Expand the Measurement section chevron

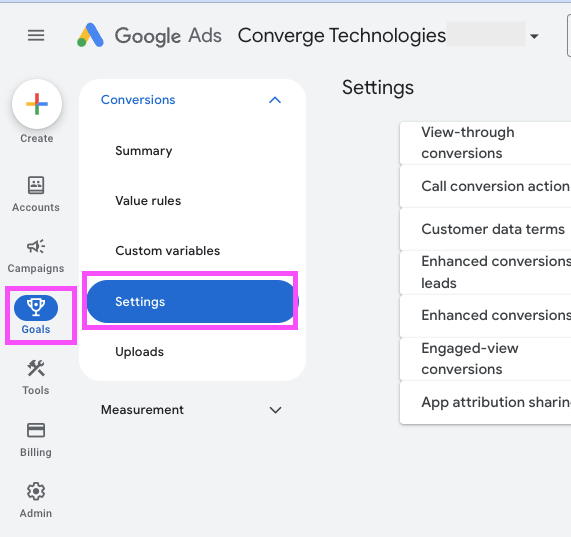coord(275,410)
